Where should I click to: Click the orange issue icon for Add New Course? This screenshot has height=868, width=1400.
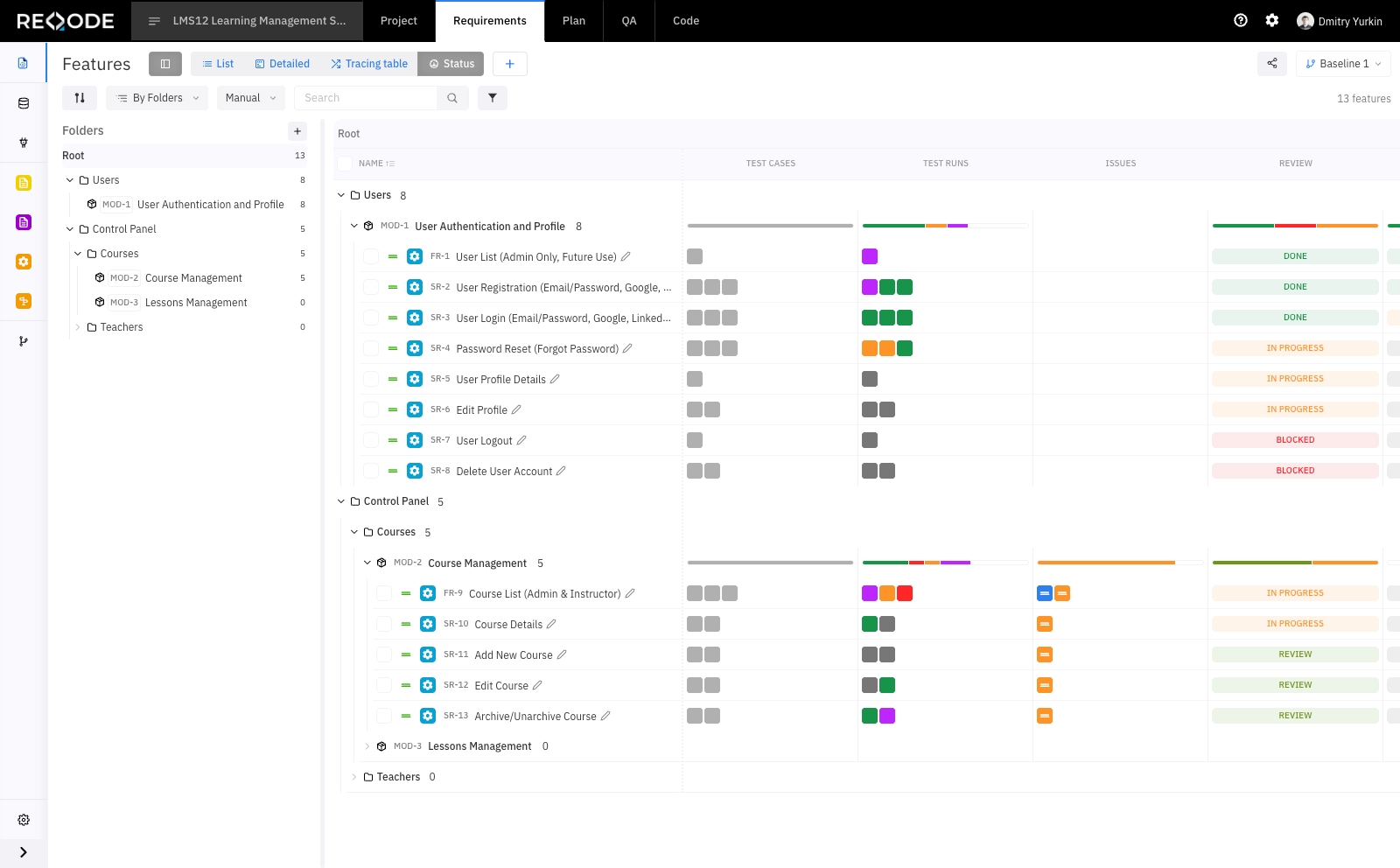(1045, 654)
